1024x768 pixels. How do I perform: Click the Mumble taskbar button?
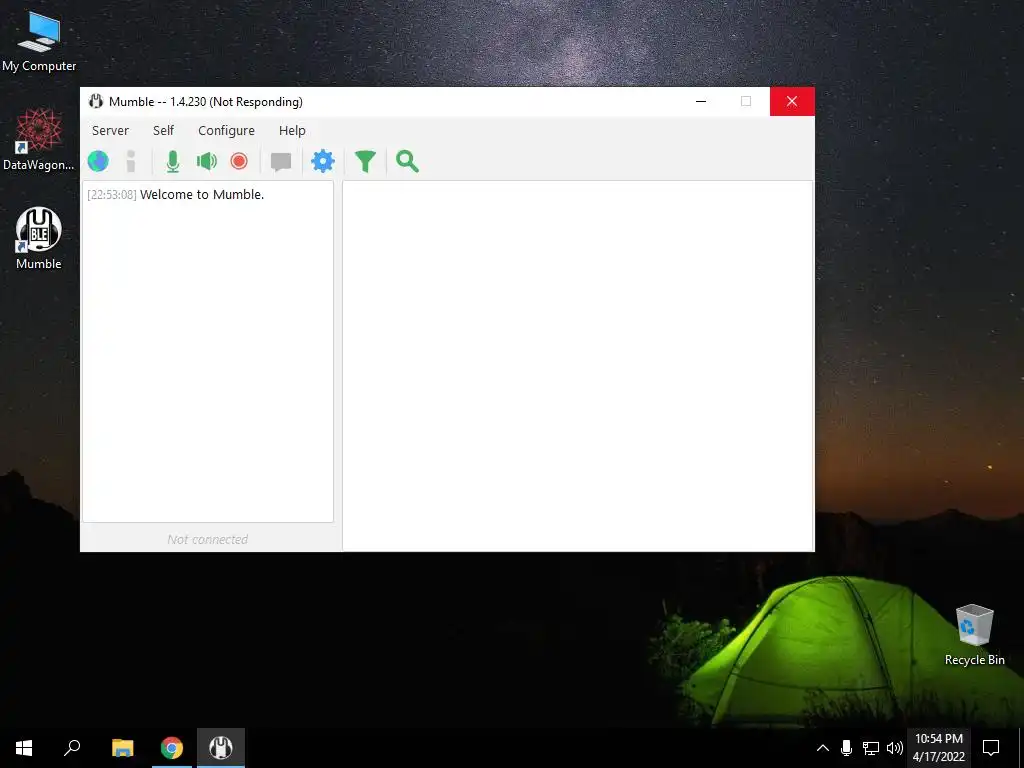point(221,748)
